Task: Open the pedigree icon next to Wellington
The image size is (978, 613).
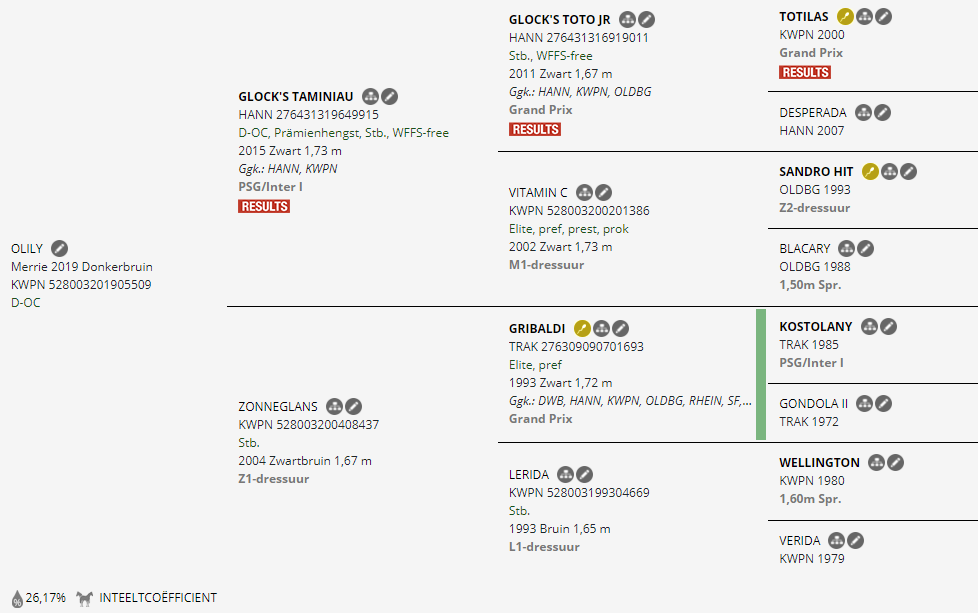Action: pyautogui.click(x=877, y=462)
